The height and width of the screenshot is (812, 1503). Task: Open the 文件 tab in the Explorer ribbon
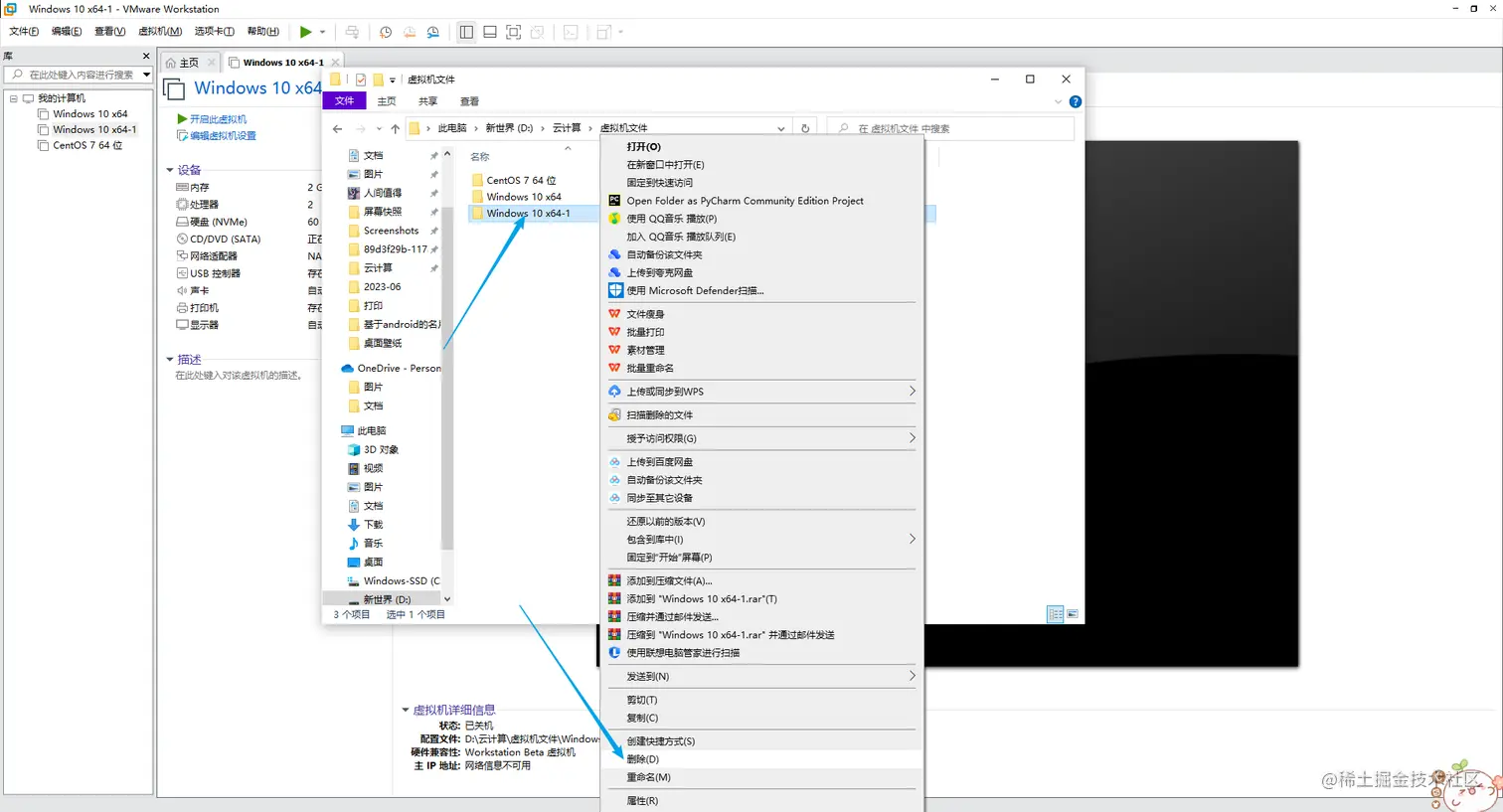coord(345,101)
